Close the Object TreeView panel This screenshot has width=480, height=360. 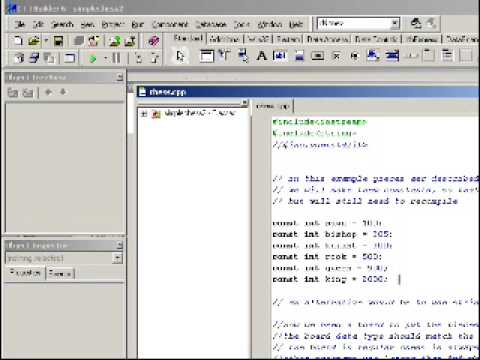coord(120,77)
